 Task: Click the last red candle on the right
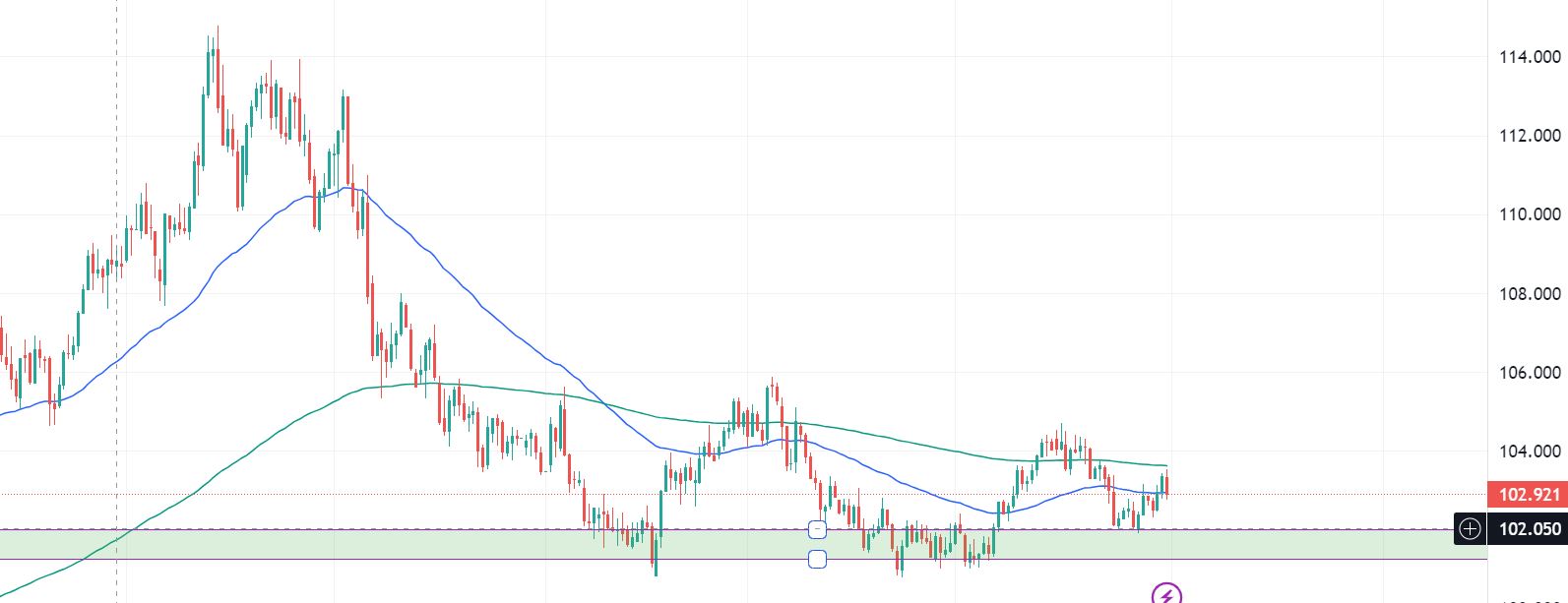(x=1166, y=484)
